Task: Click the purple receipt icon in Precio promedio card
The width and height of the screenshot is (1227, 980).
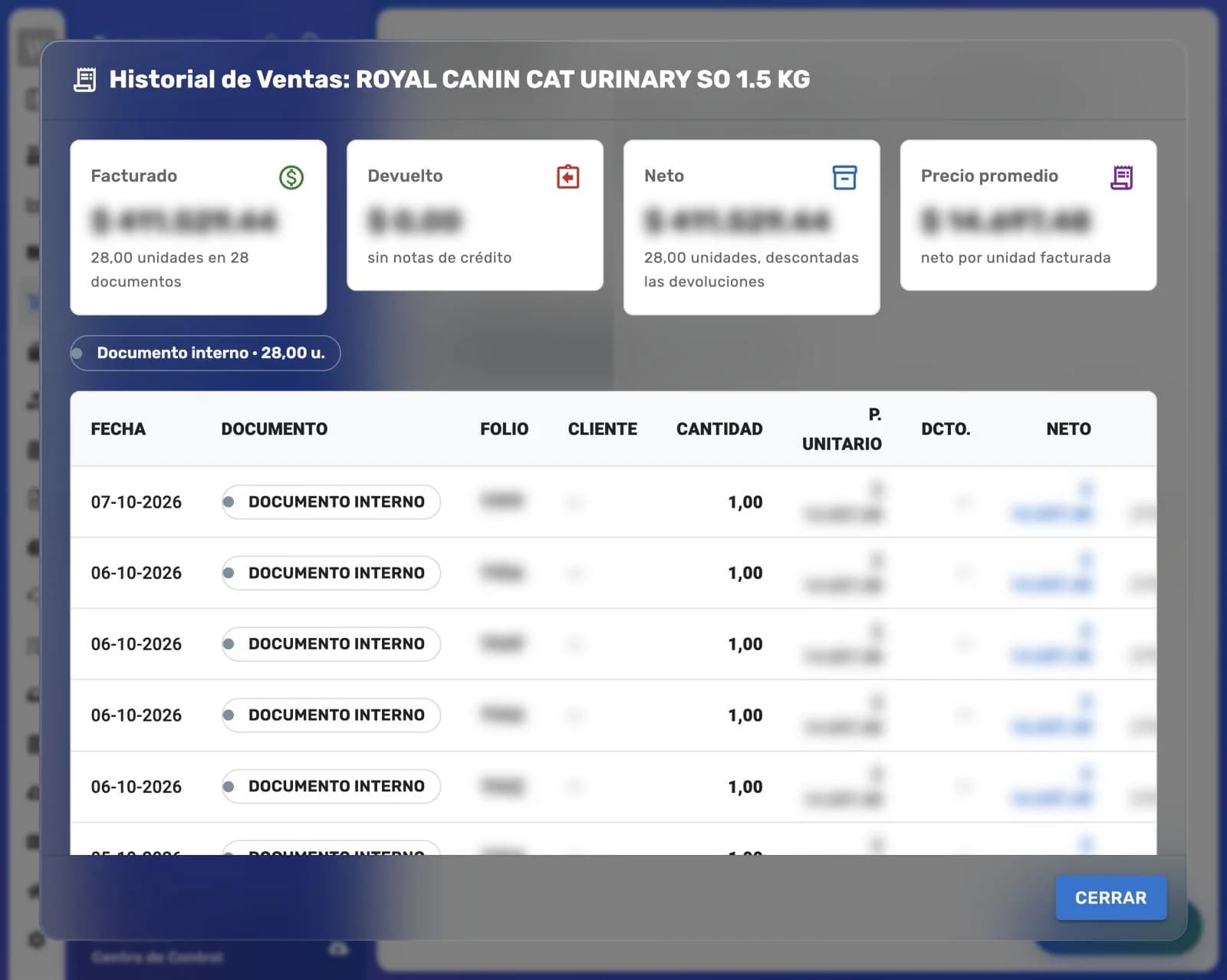Action: pyautogui.click(x=1121, y=177)
